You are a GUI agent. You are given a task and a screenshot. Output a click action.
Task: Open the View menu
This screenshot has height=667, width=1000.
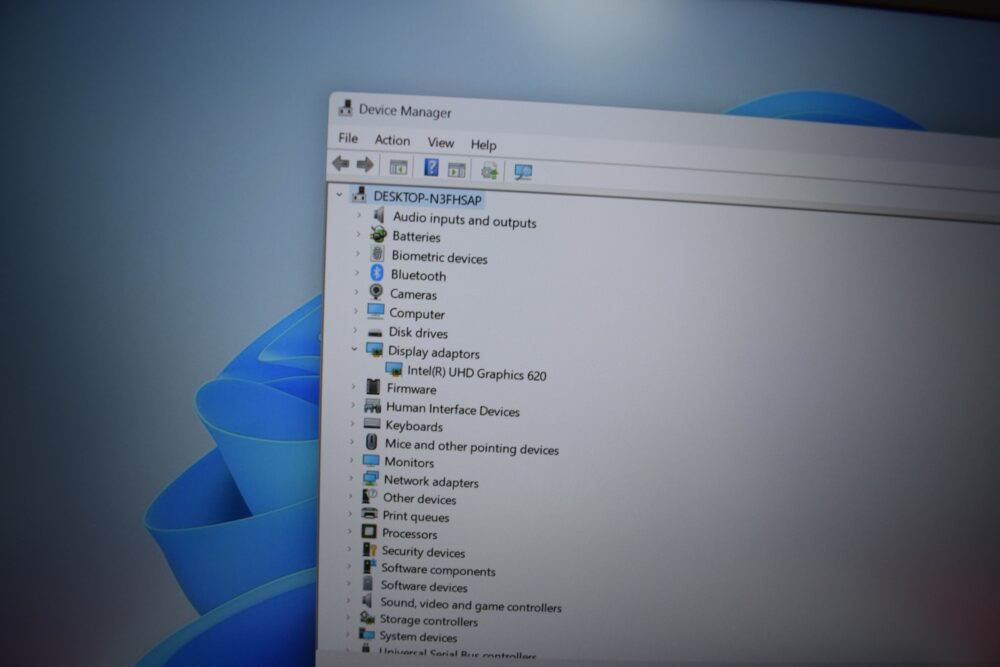click(441, 142)
